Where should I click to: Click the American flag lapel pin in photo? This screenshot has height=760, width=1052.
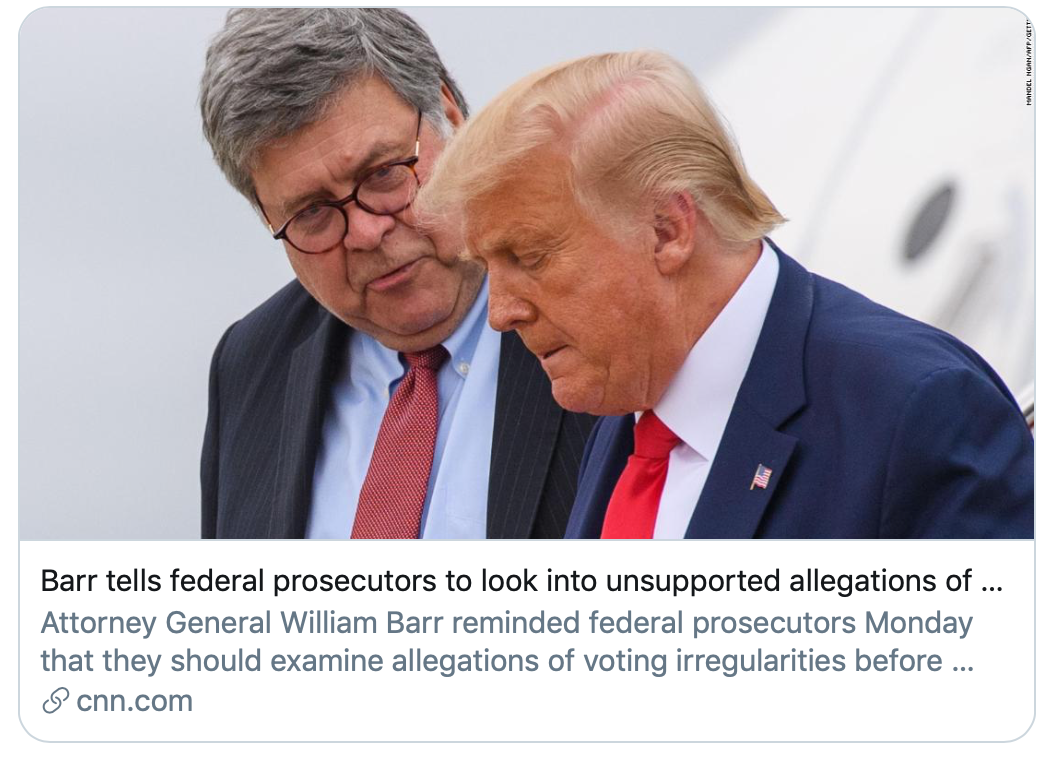[x=761, y=477]
